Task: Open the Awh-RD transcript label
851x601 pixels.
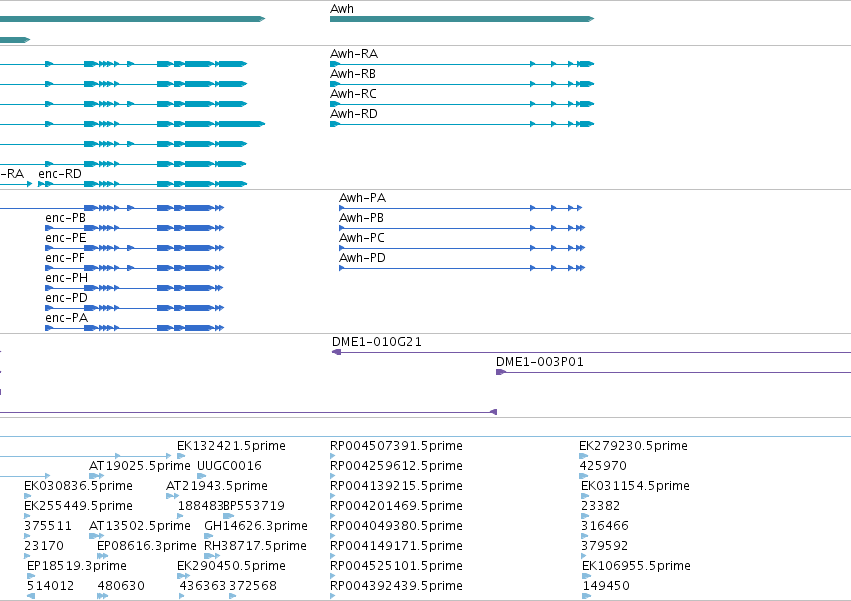Action: tap(354, 114)
